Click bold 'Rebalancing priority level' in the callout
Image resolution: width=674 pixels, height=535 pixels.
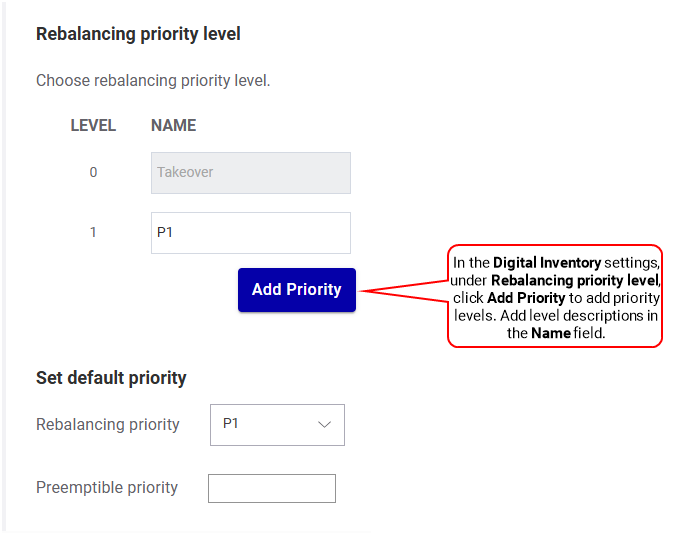coord(574,281)
